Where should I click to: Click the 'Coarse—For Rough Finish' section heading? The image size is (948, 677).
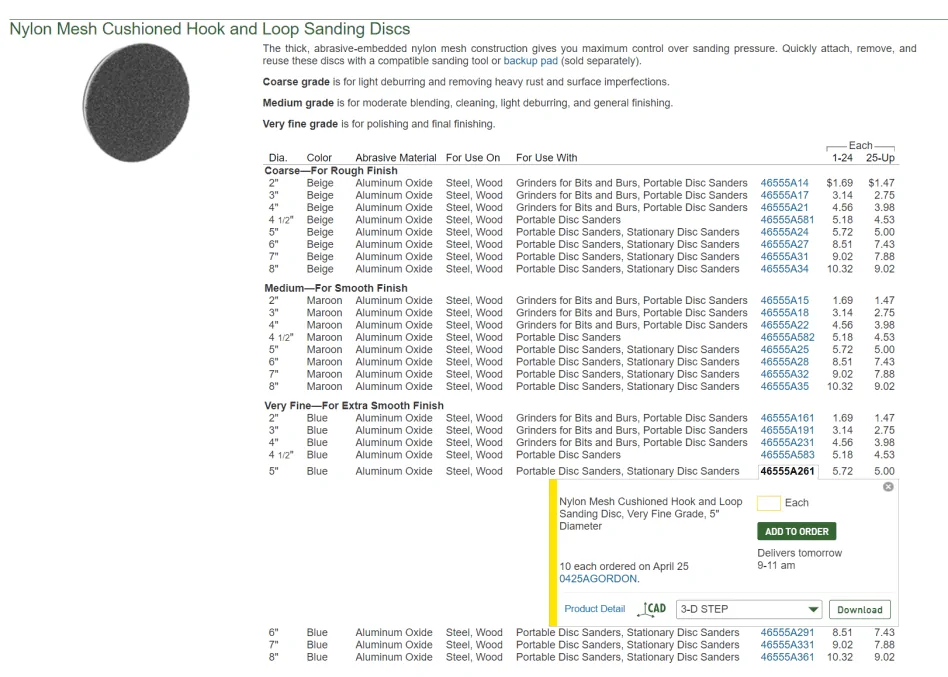pos(331,170)
